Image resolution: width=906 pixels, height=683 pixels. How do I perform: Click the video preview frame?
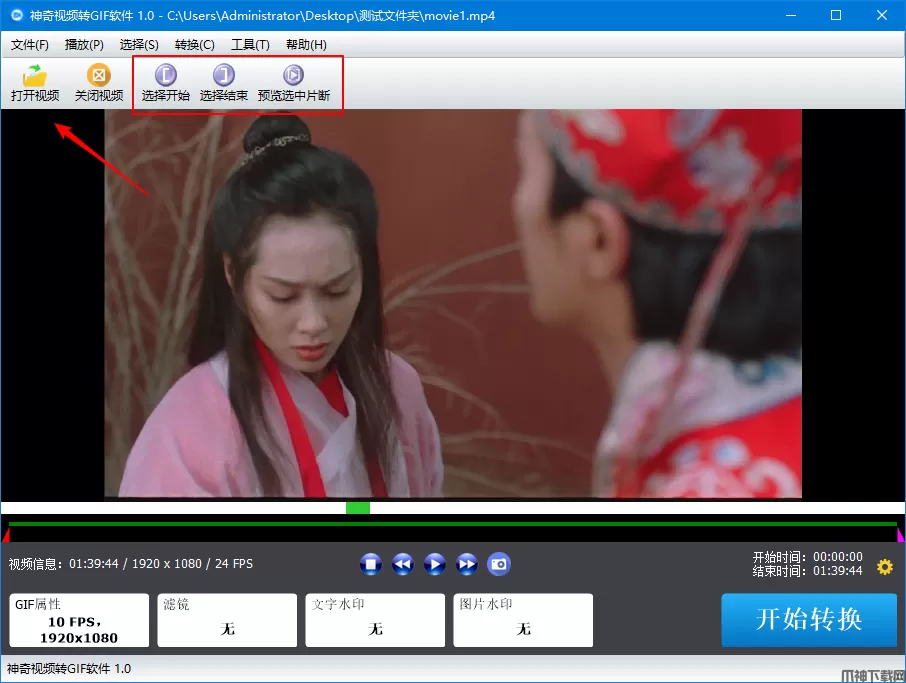pyautogui.click(x=453, y=303)
